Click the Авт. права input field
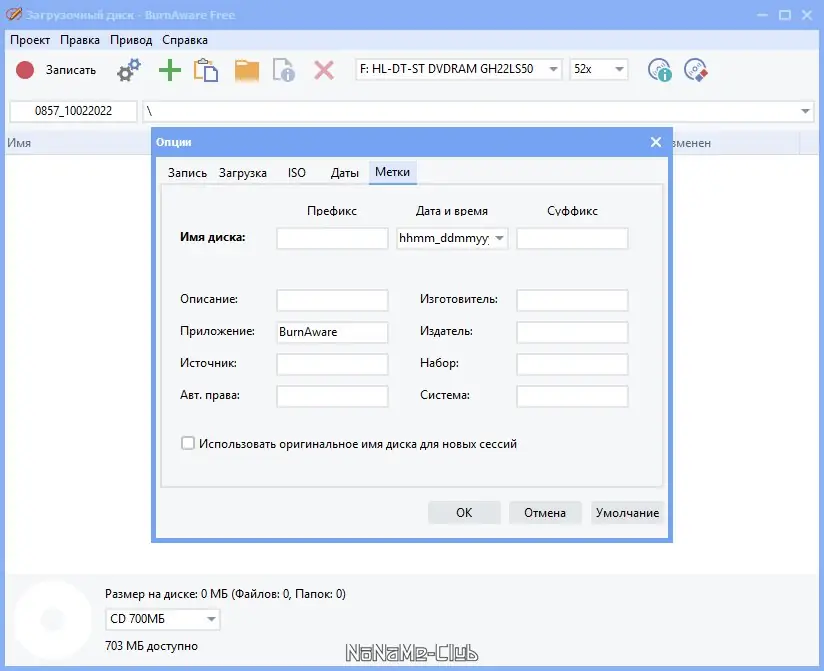Screen dimensions: 824x671 pyautogui.click(x=332, y=396)
